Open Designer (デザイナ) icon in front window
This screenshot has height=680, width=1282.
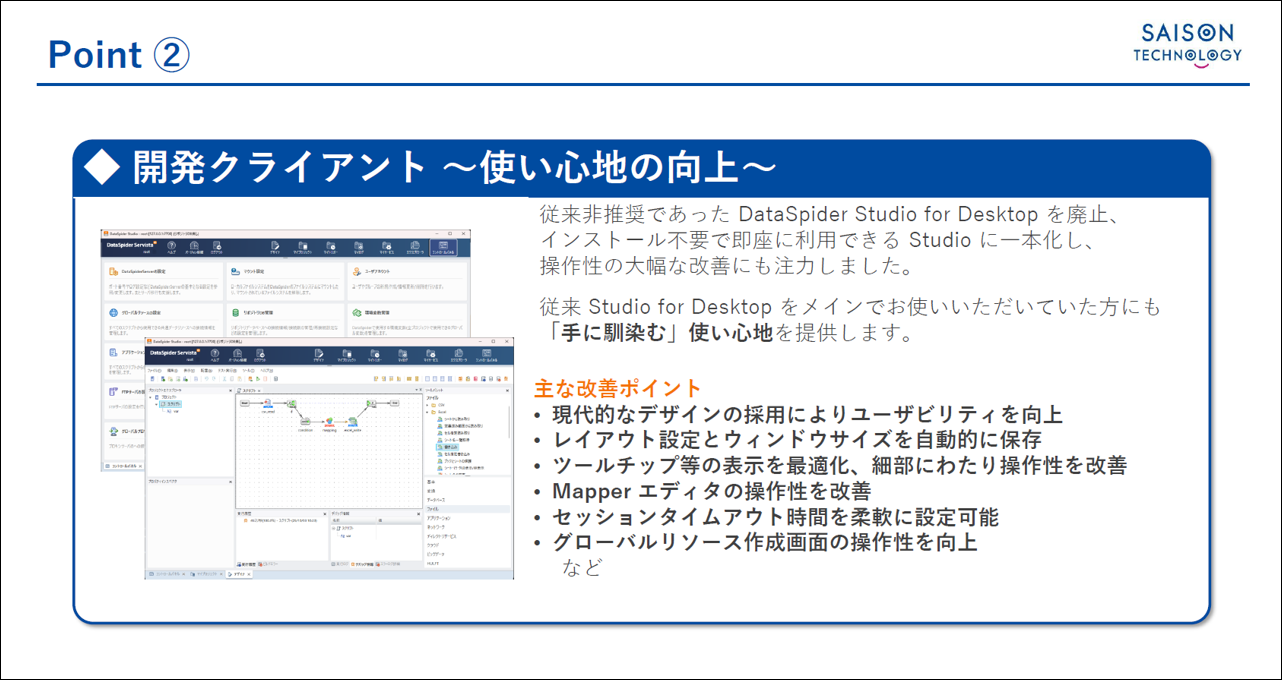pyautogui.click(x=318, y=355)
